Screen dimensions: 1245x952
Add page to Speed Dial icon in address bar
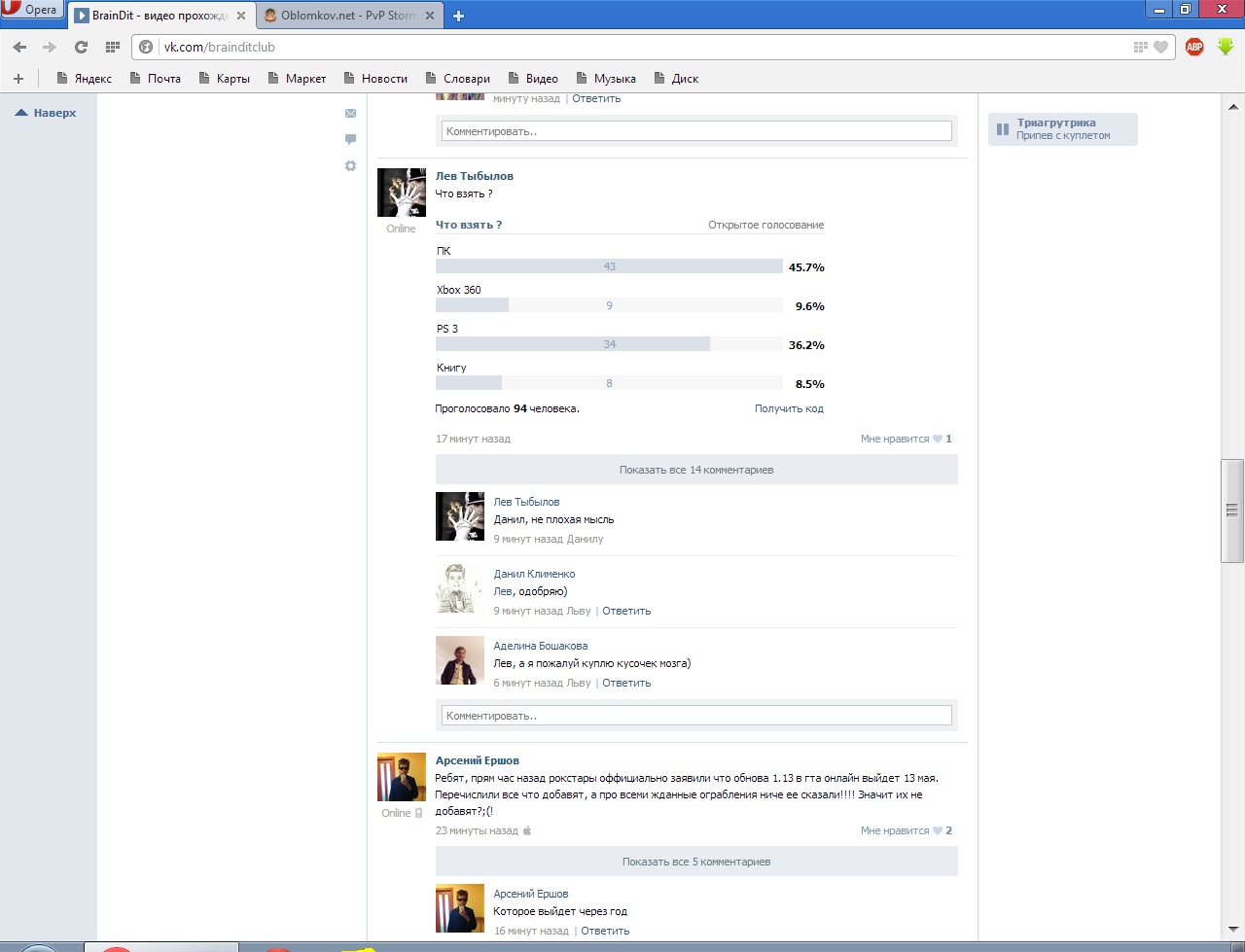pos(1141,47)
